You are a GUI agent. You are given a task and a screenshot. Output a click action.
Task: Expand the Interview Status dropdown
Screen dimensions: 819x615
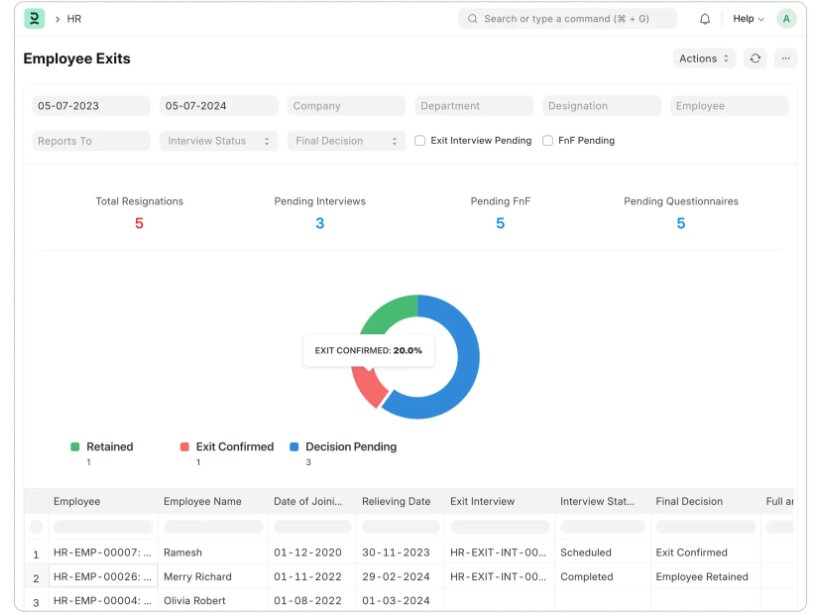219,141
